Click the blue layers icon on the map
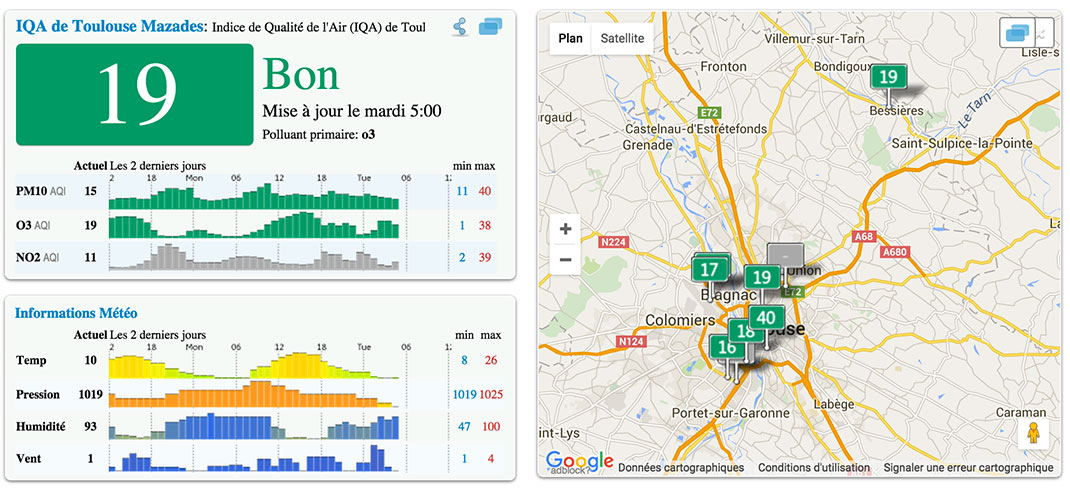 pyautogui.click(x=1017, y=33)
